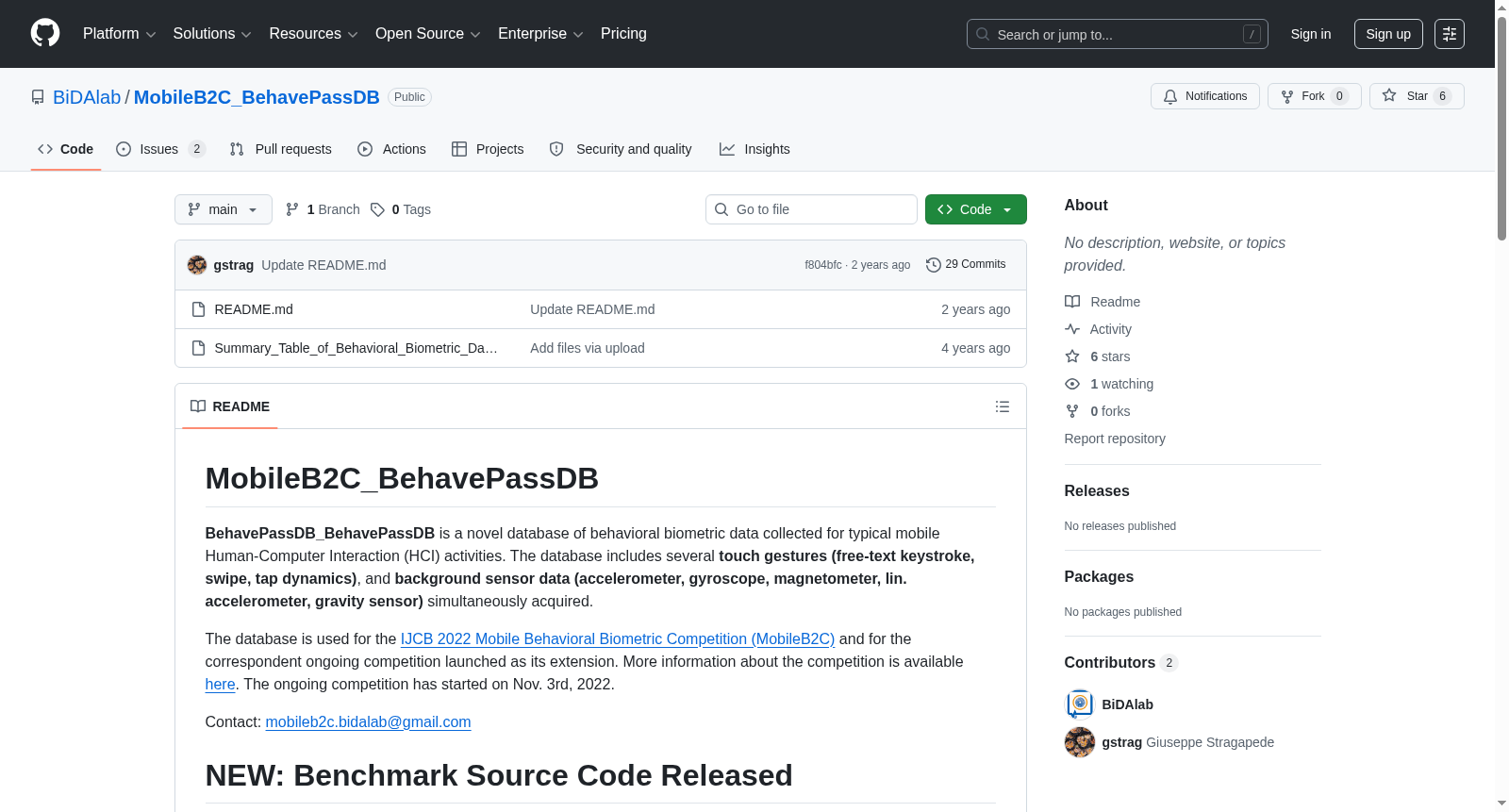
Task: Open Security and quality tab
Action: click(x=621, y=149)
